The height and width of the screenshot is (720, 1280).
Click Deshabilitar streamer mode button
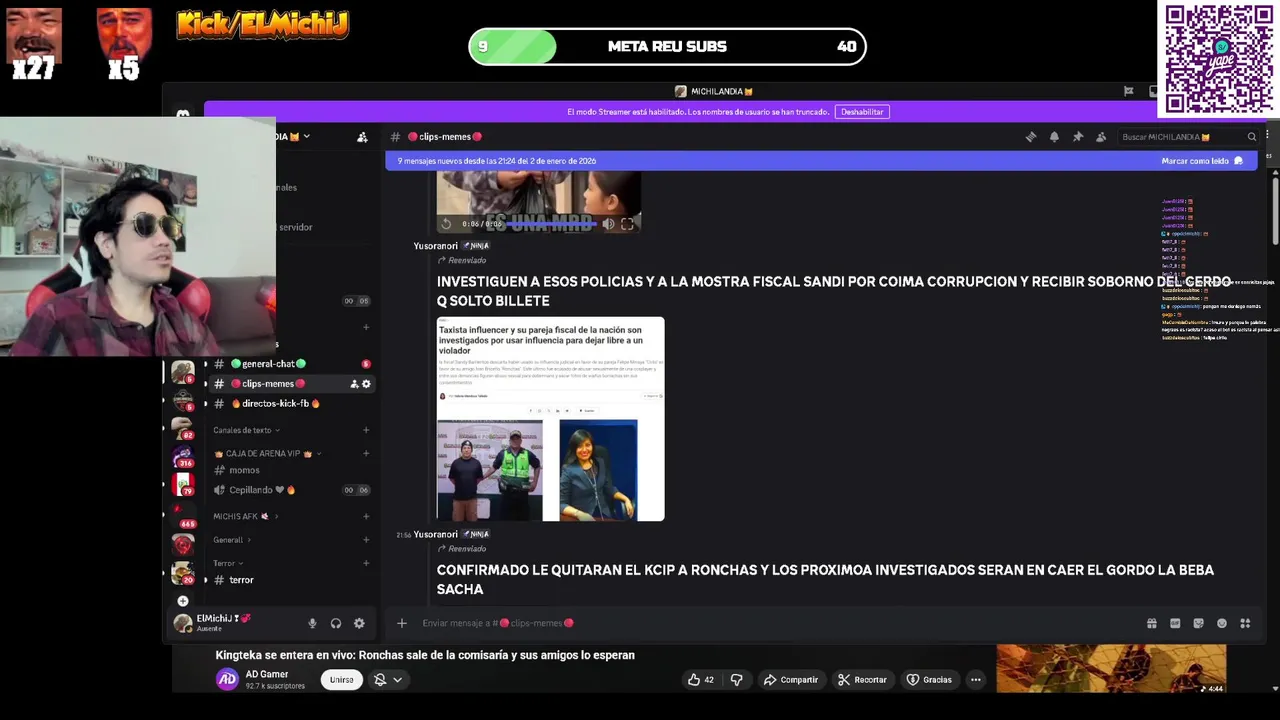[862, 112]
